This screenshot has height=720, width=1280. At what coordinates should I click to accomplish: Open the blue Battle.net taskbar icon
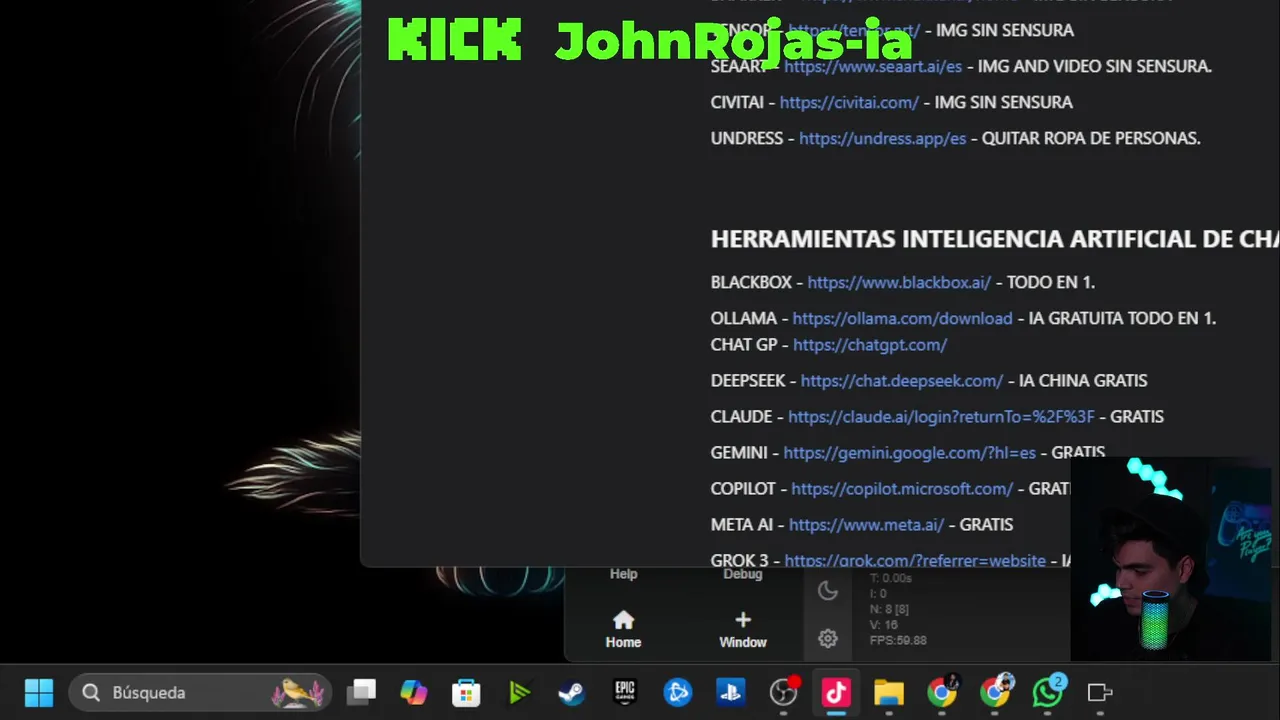click(678, 692)
